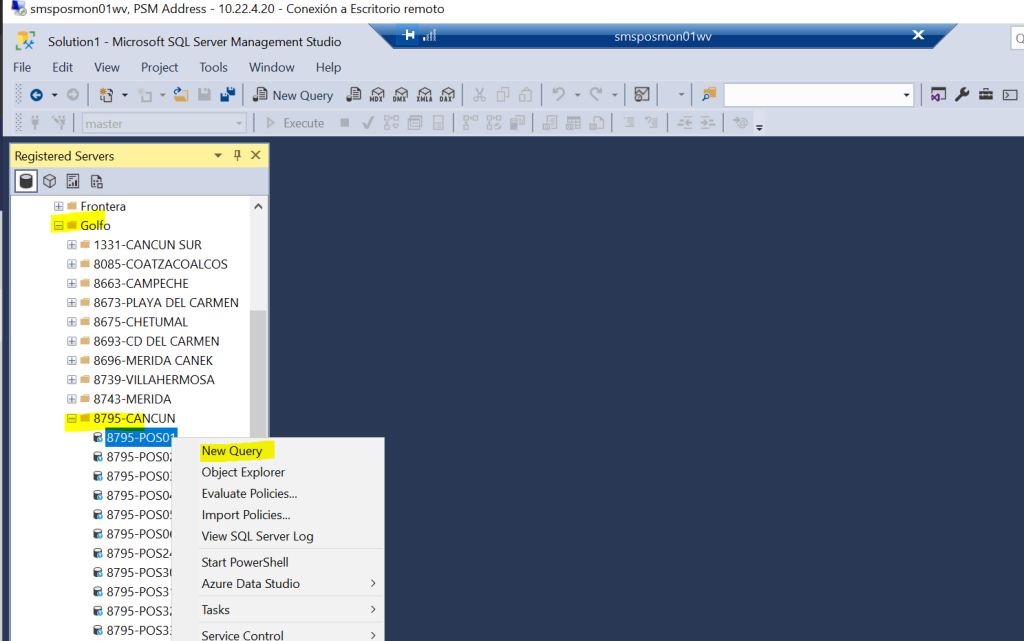The height and width of the screenshot is (641, 1024).
Task: Toggle IntelliSense Enabled button
Action: coord(438,123)
